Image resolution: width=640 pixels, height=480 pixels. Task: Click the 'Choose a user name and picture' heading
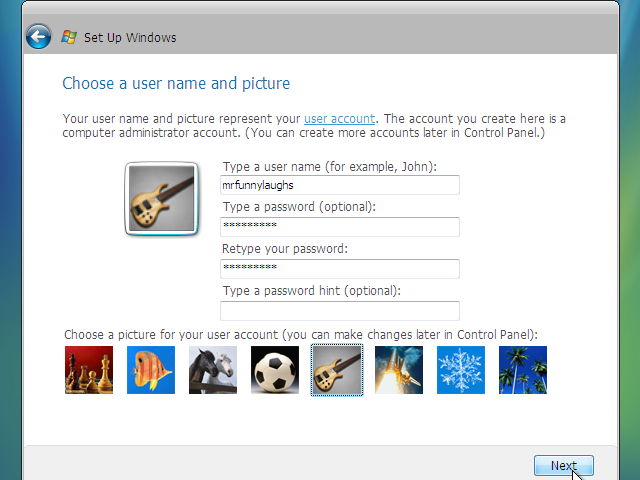176,83
